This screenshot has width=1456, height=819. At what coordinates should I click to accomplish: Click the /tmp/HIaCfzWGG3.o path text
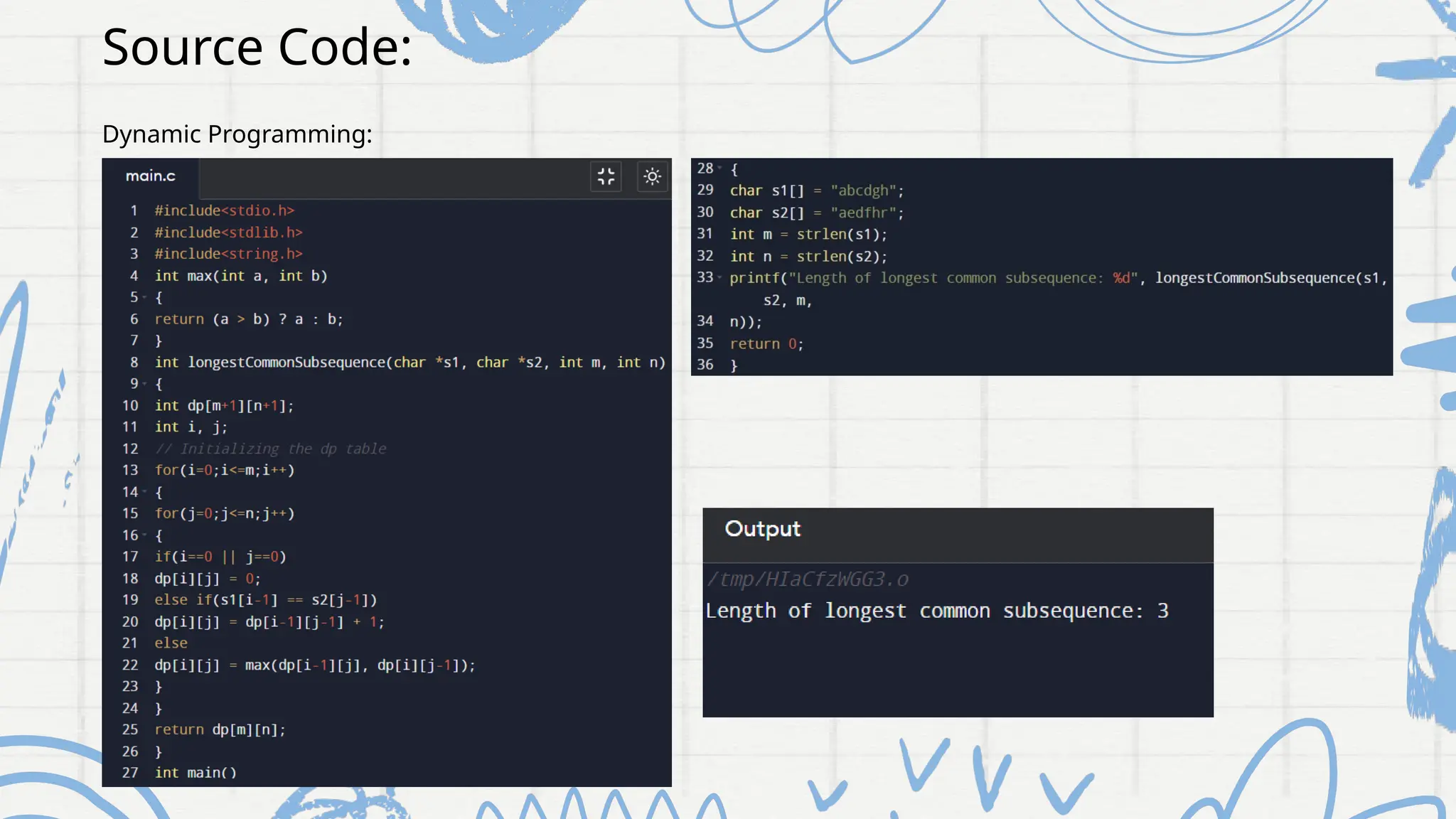pyautogui.click(x=808, y=579)
